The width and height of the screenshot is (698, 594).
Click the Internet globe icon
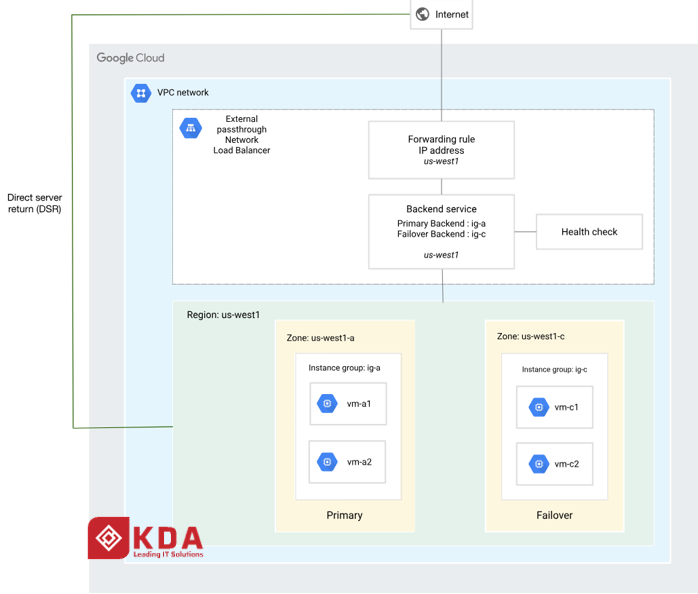click(x=422, y=14)
